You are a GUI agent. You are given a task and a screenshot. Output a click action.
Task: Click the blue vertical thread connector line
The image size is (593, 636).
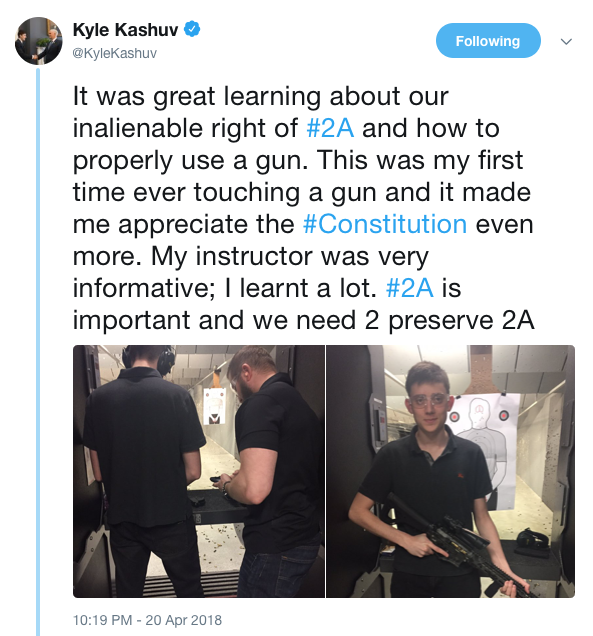click(x=38, y=352)
